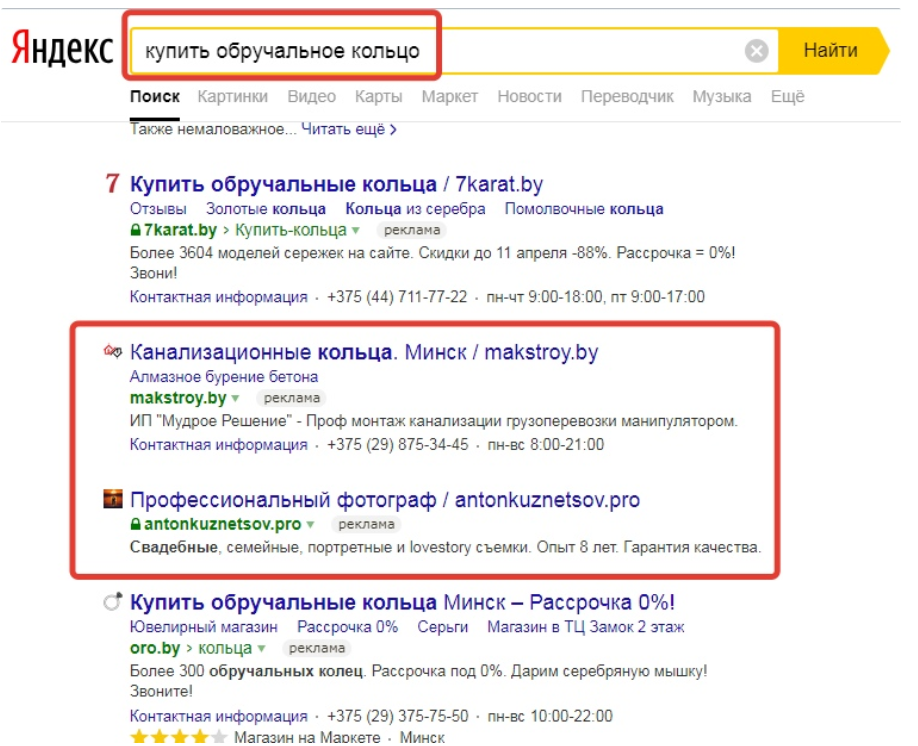Open Канализационные кольца Минск result title
Viewport: 918px width, 746px height.
364,353
